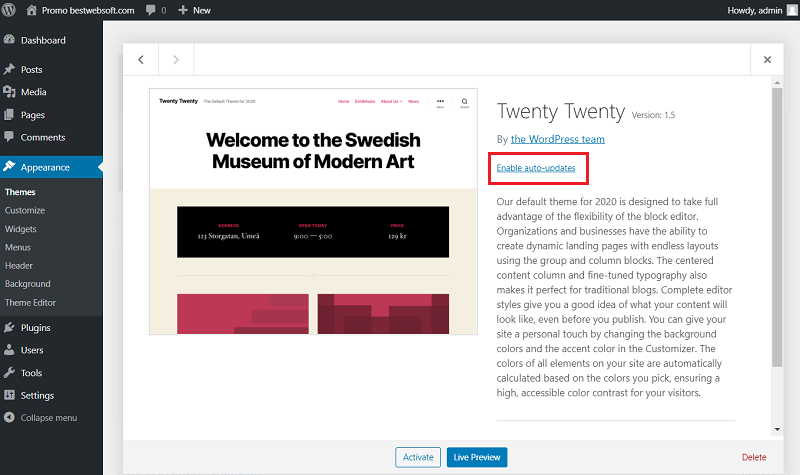The height and width of the screenshot is (475, 800).
Task: Click the Twenty Twenty theme title
Action: pos(561,112)
